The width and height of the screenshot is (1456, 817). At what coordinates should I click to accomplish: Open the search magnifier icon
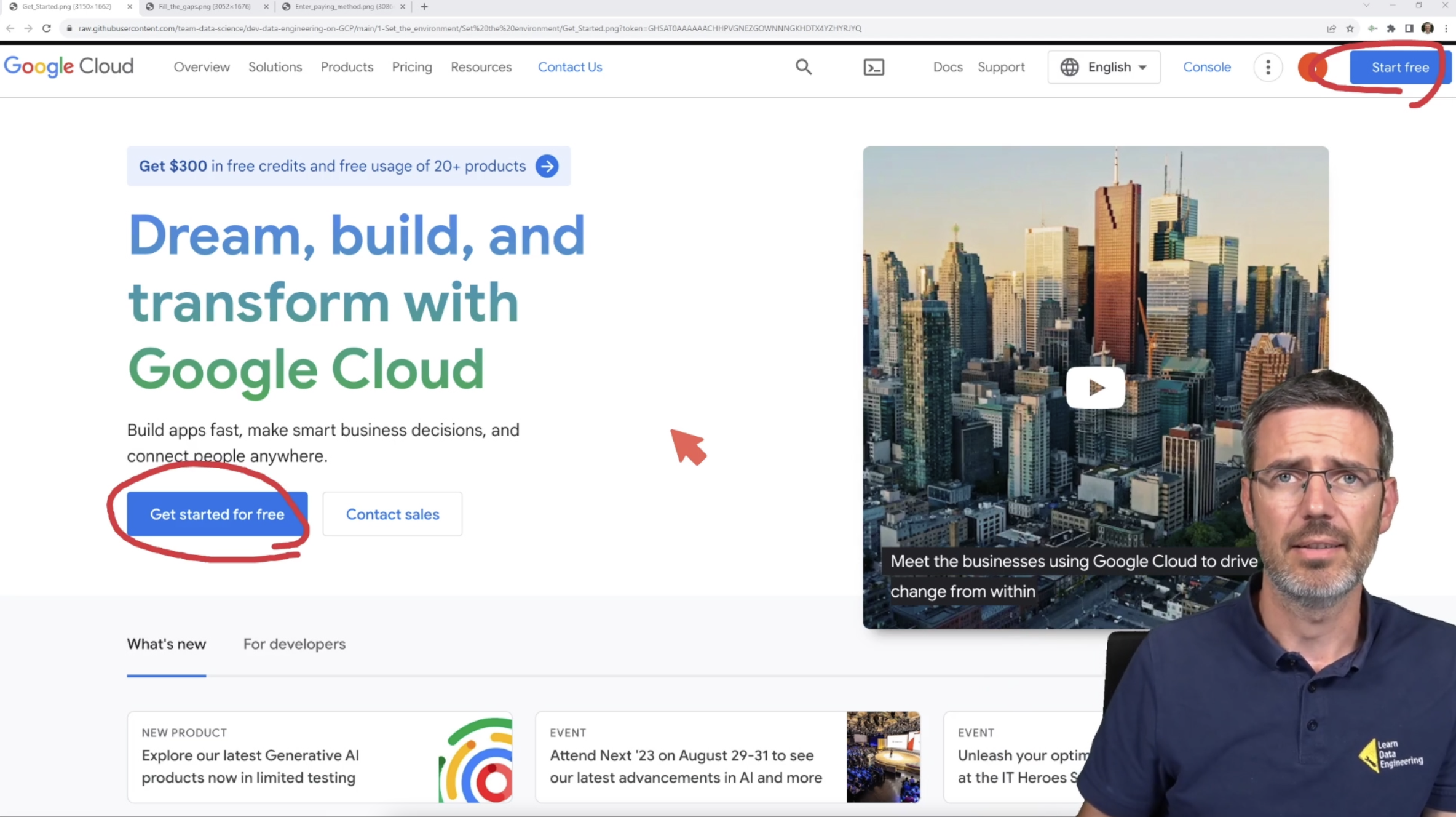click(x=804, y=67)
